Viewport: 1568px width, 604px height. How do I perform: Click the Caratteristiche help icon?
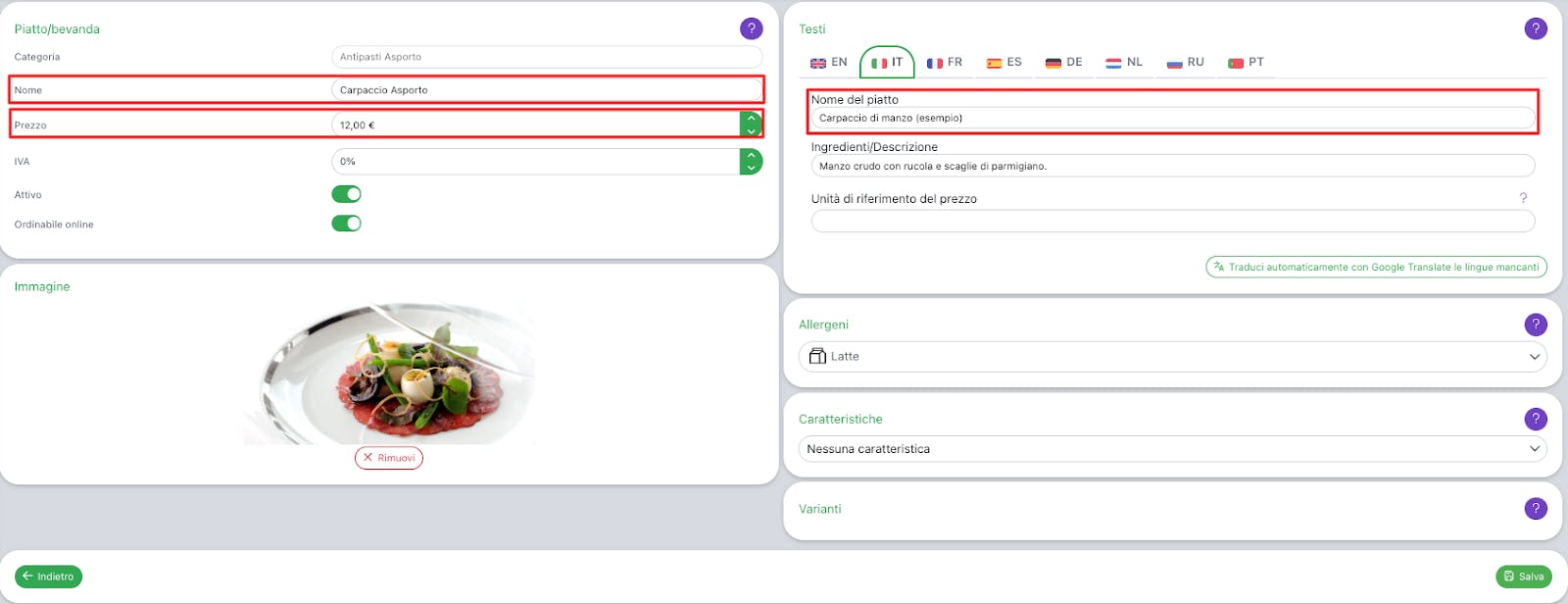point(1536,419)
